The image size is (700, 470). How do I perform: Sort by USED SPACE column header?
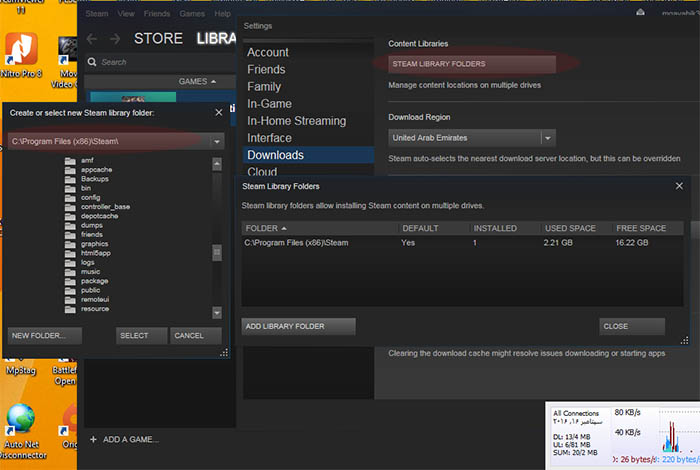click(x=570, y=228)
